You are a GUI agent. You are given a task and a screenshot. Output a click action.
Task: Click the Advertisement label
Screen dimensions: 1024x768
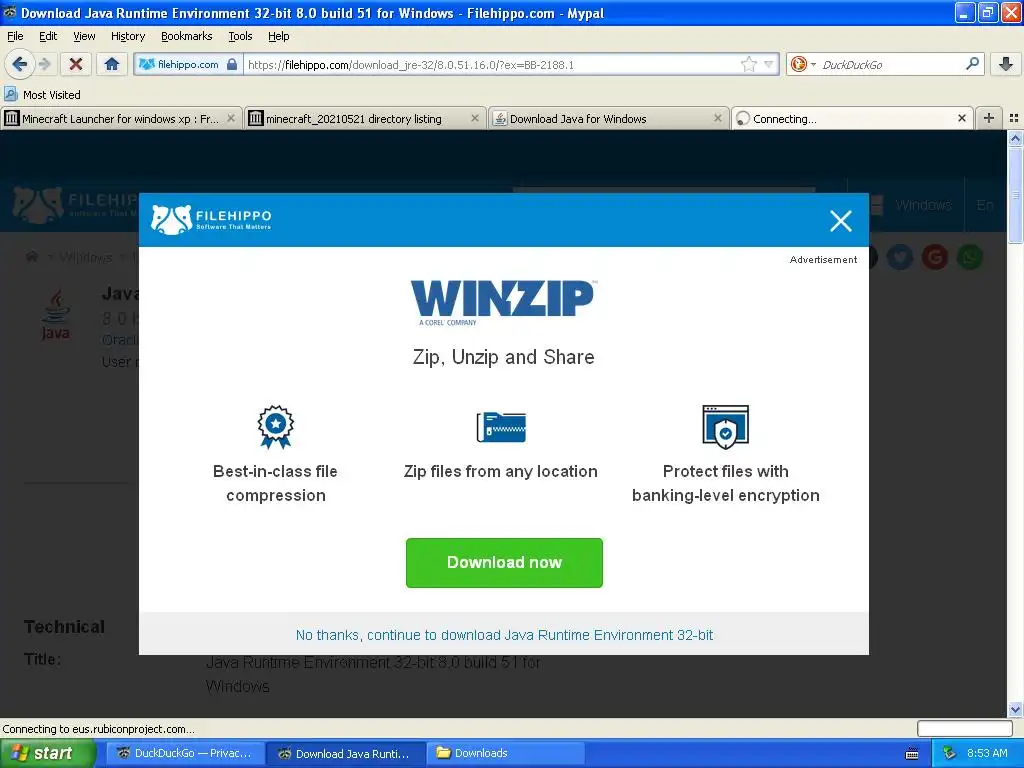coord(823,259)
